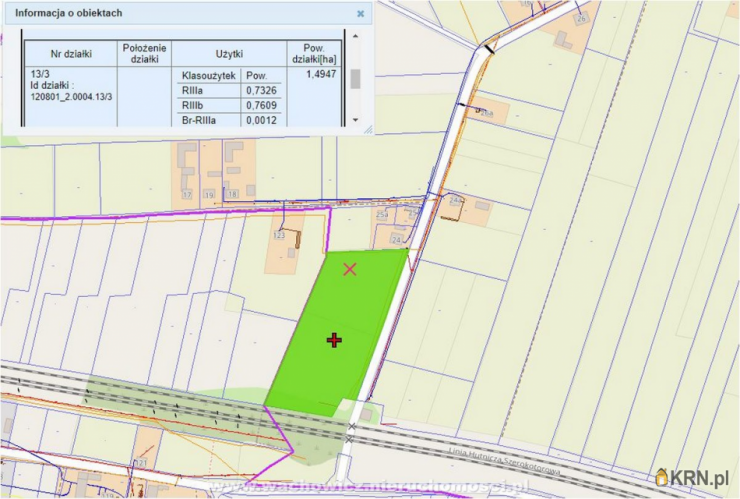Click the Użytki column header
The width and height of the screenshot is (740, 499).
229,52
